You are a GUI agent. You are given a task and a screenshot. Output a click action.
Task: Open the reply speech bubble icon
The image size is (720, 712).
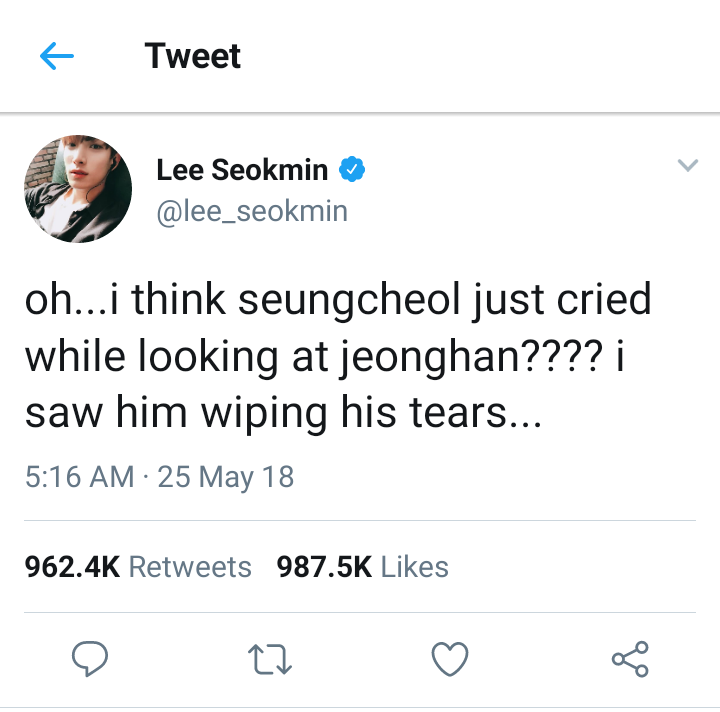(90, 659)
